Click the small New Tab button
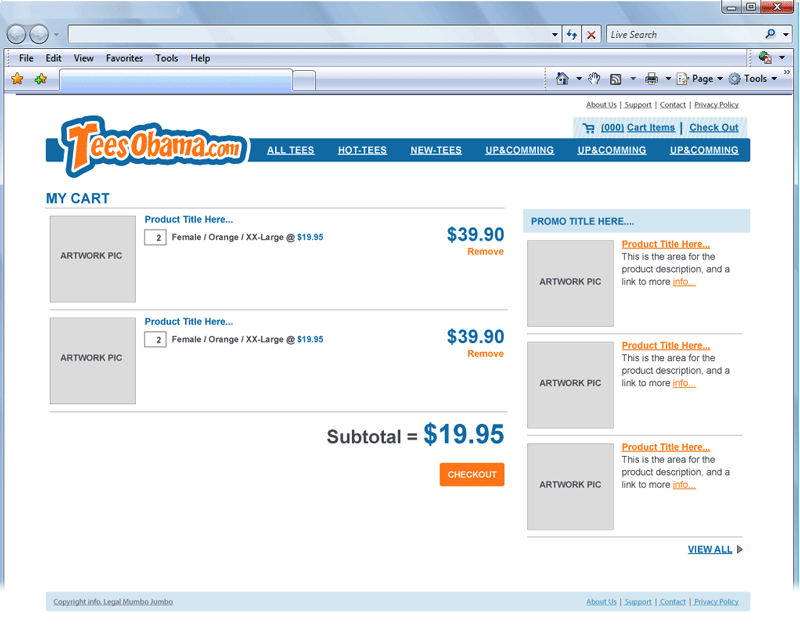The image size is (800, 634). click(304, 81)
